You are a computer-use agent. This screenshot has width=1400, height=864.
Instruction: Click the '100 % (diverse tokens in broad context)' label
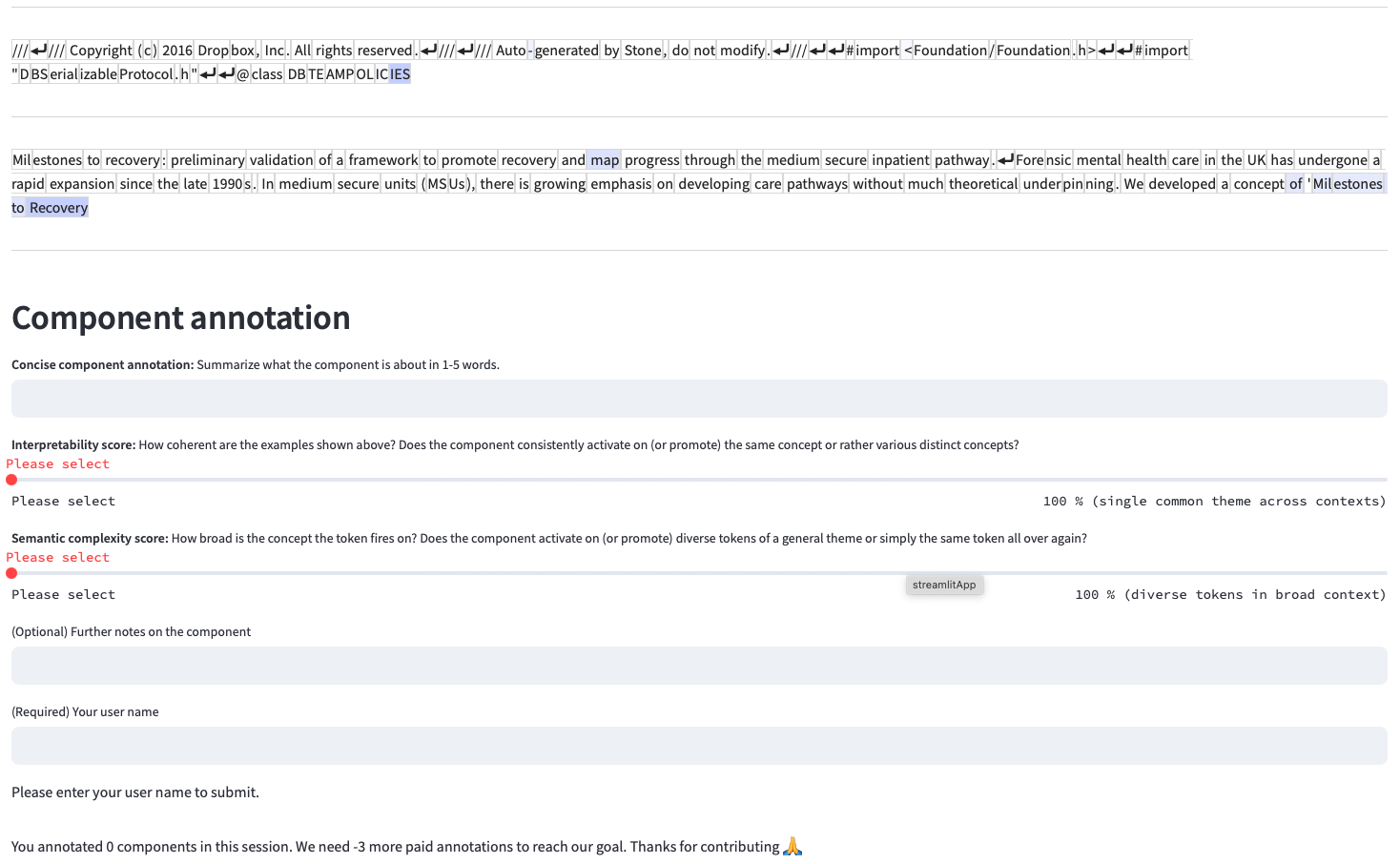(1230, 594)
